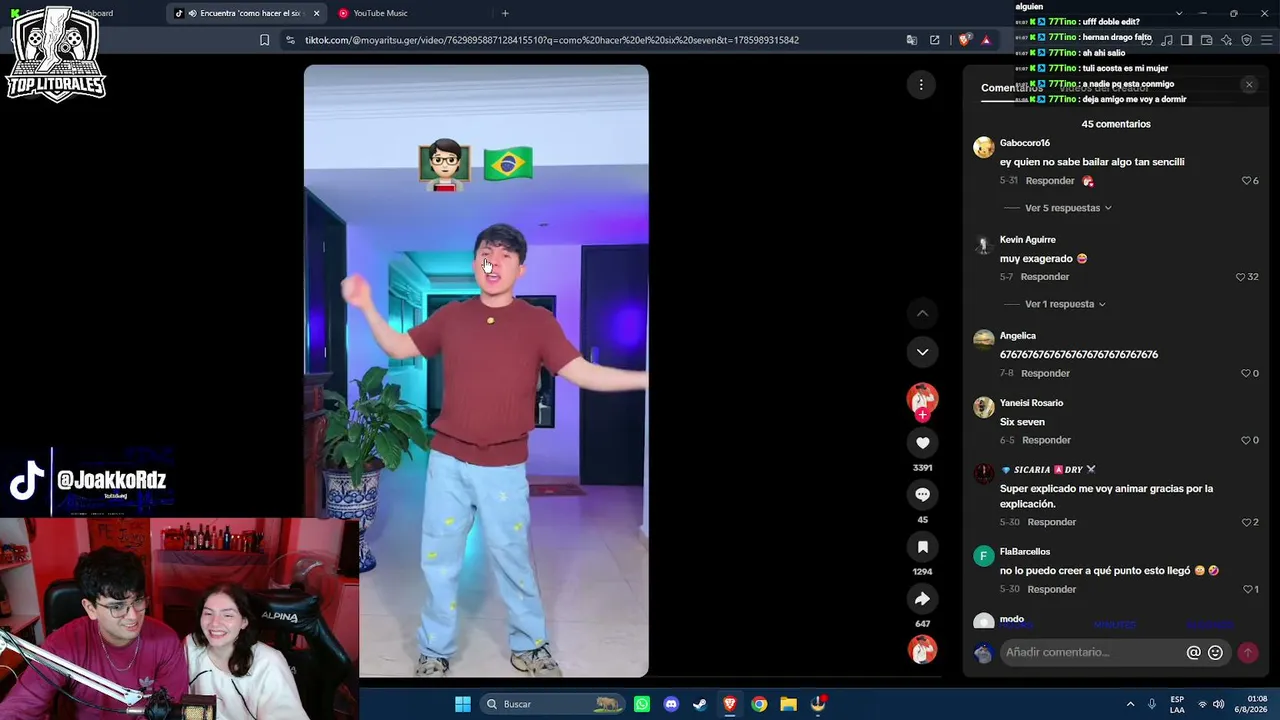1280x720 pixels.
Task: Toggle the browser sidebar panel
Action: 1186,40
